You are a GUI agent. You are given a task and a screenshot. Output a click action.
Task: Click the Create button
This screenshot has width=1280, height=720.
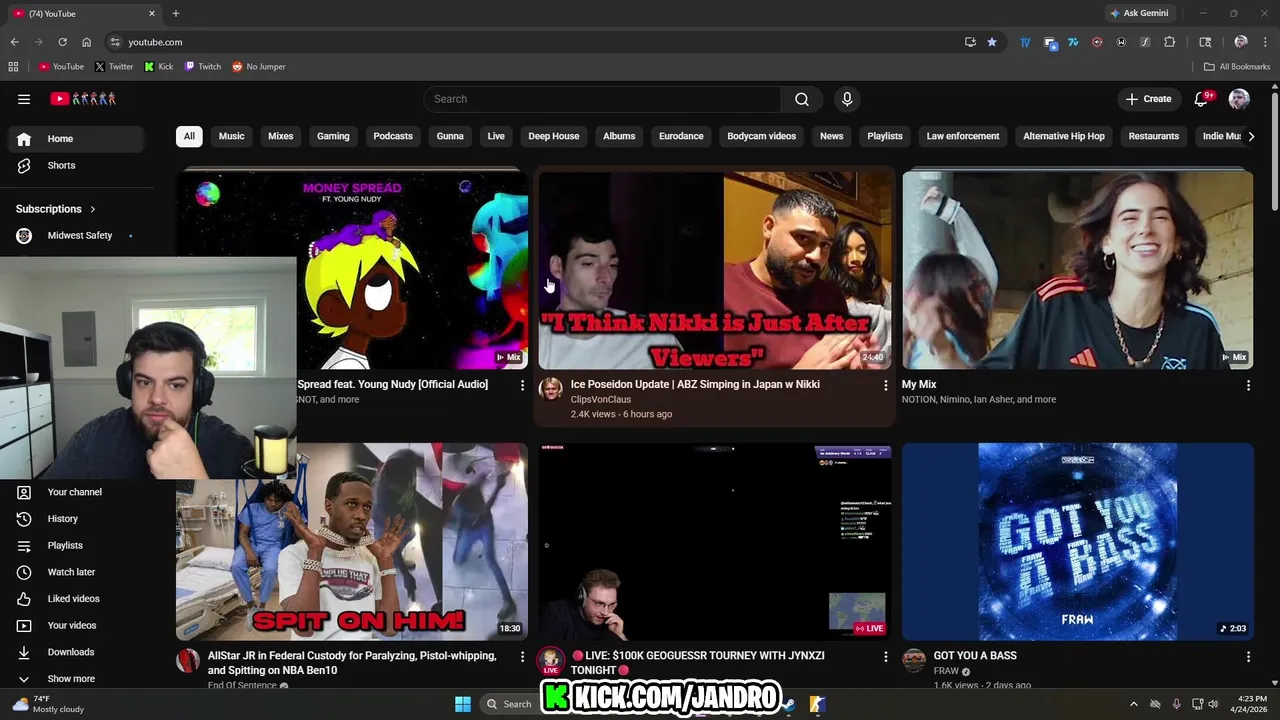tap(1148, 99)
